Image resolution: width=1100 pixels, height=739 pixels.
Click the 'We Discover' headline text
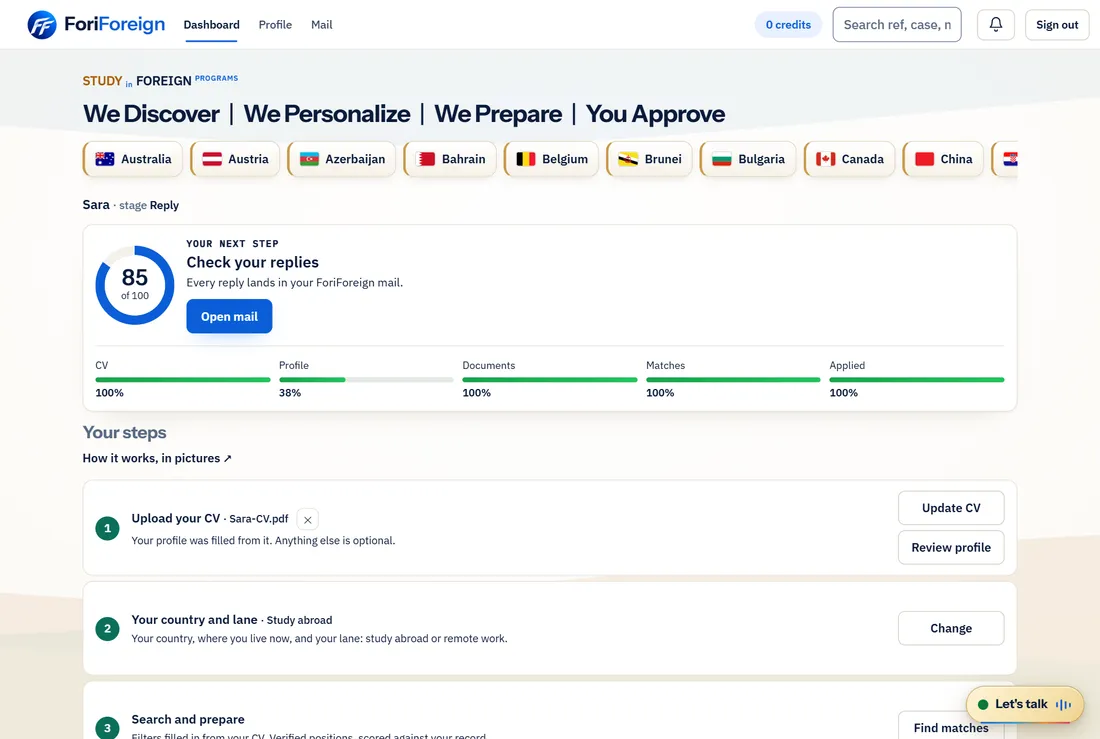[151, 114]
